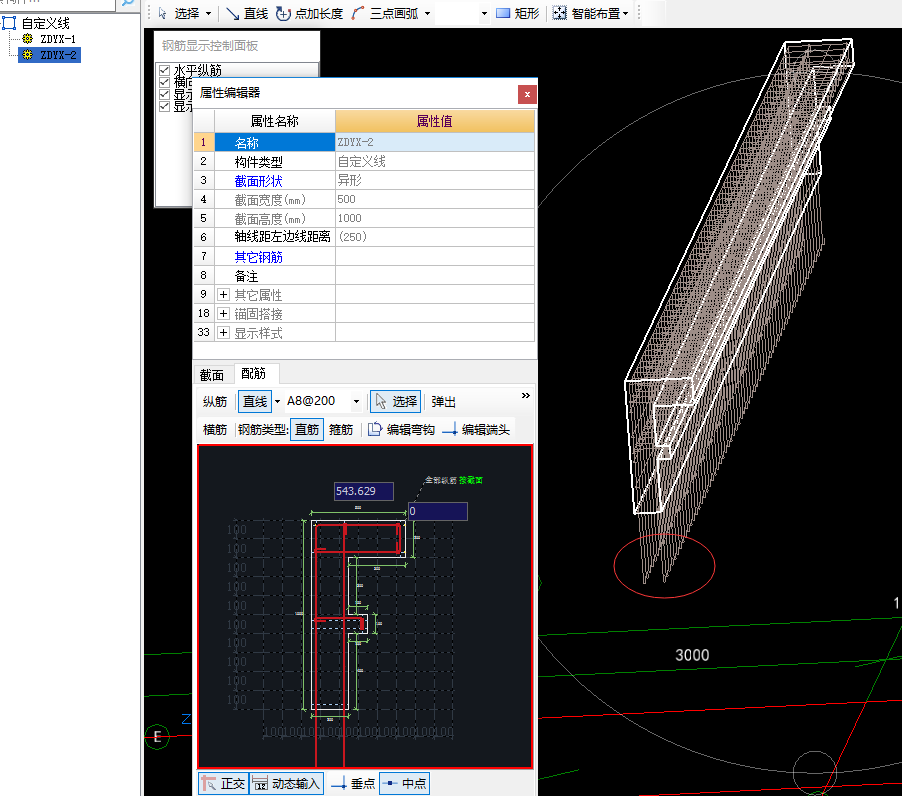Screen dimensions: 902x796
Task: Expand the 锚固搭接 property group
Action: pyautogui.click(x=224, y=314)
